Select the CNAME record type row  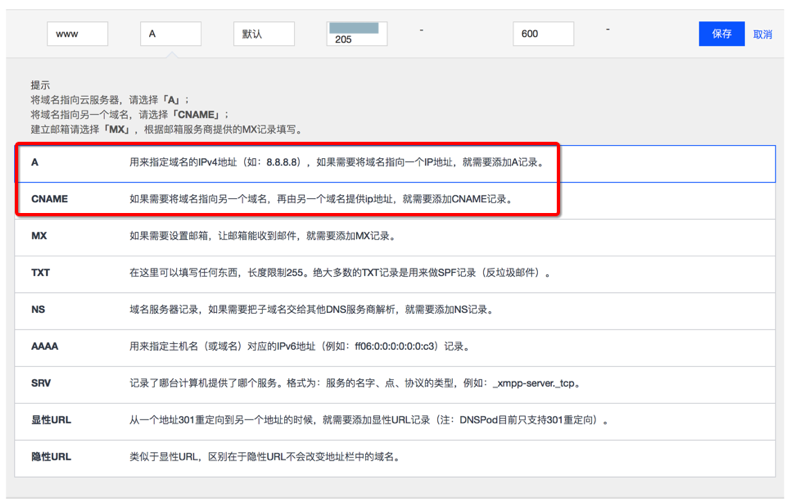click(x=395, y=200)
